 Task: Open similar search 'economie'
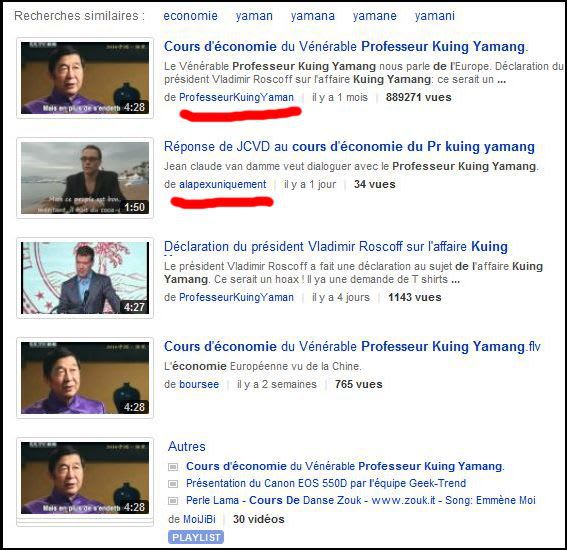[x=190, y=16]
